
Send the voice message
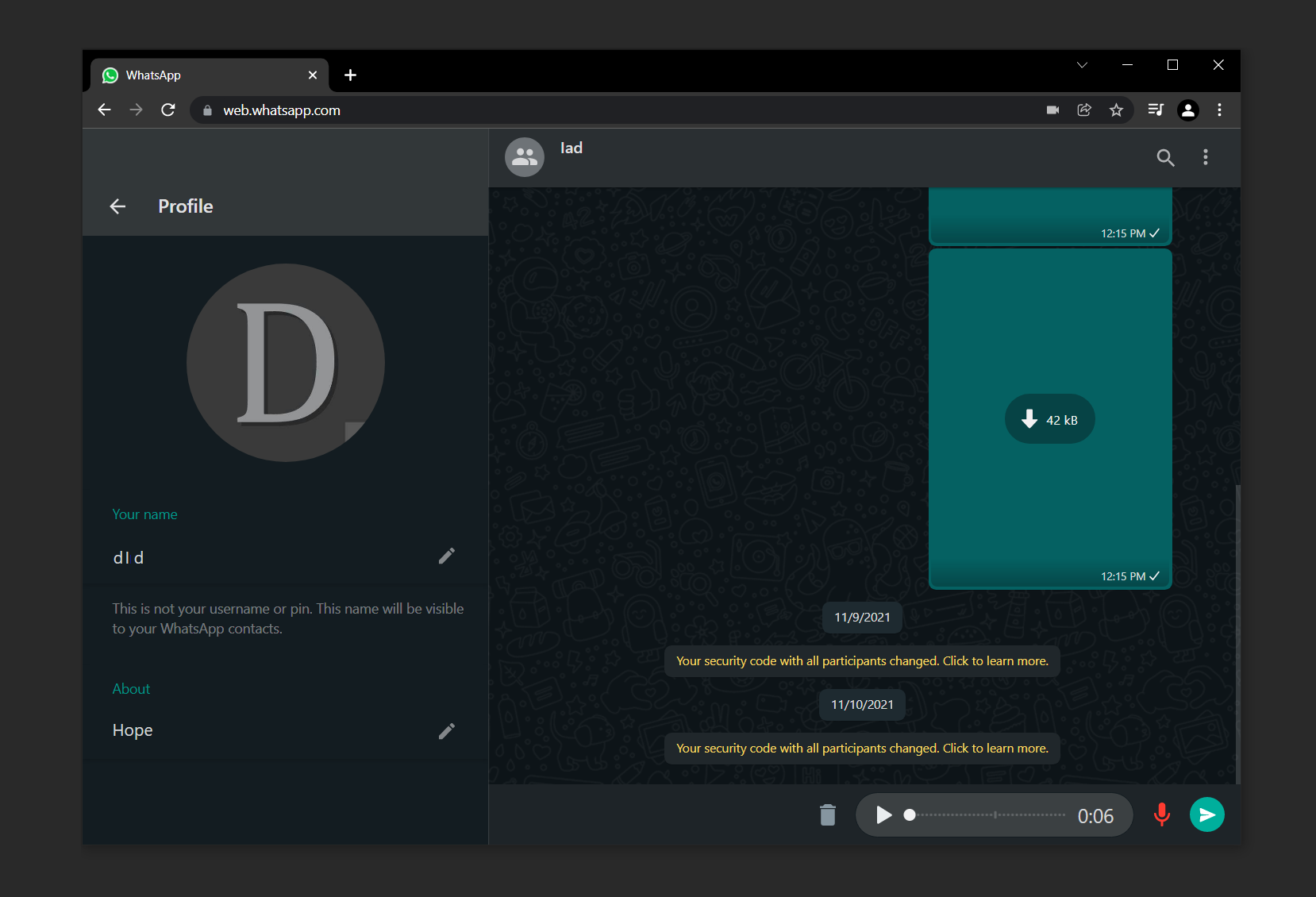click(x=1206, y=815)
